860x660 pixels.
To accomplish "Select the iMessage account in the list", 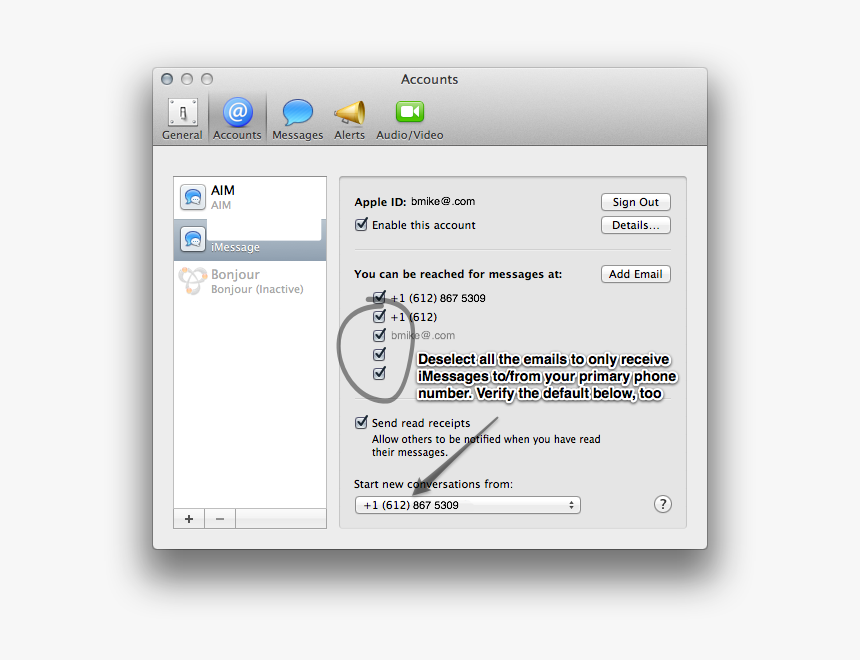I will pos(250,240).
